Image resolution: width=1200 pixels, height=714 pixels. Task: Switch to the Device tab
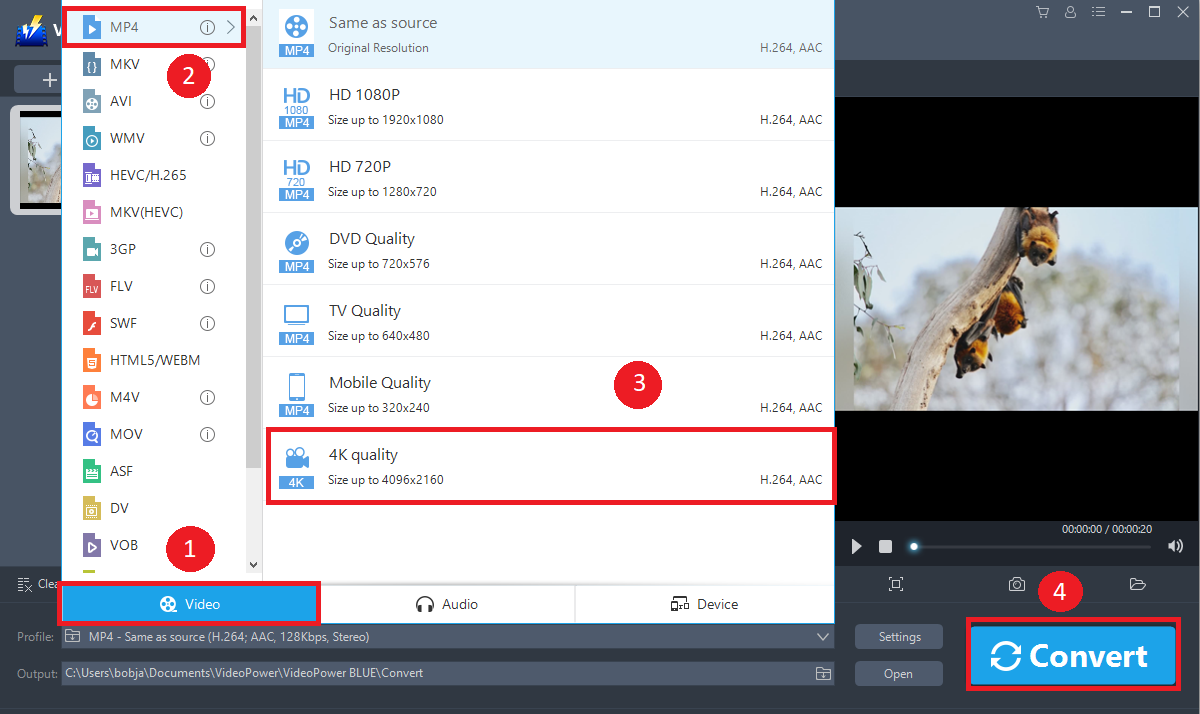point(704,604)
